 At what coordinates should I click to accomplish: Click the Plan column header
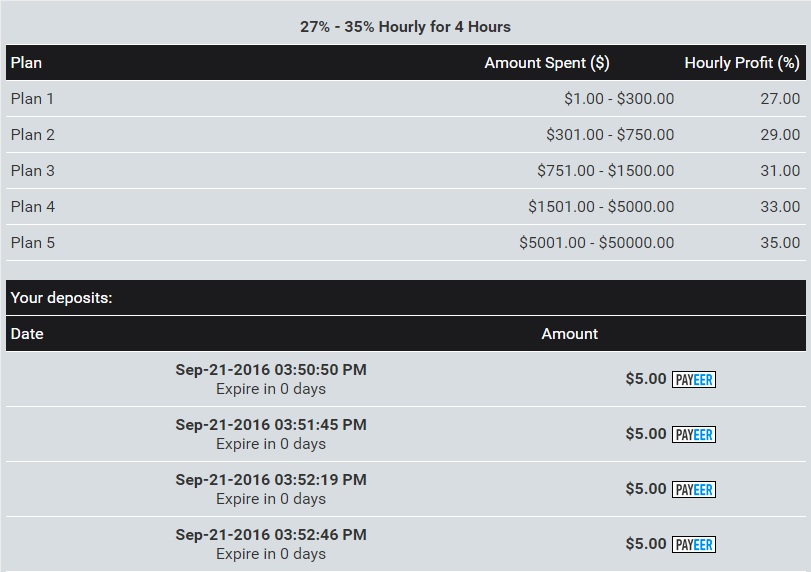(x=27, y=63)
